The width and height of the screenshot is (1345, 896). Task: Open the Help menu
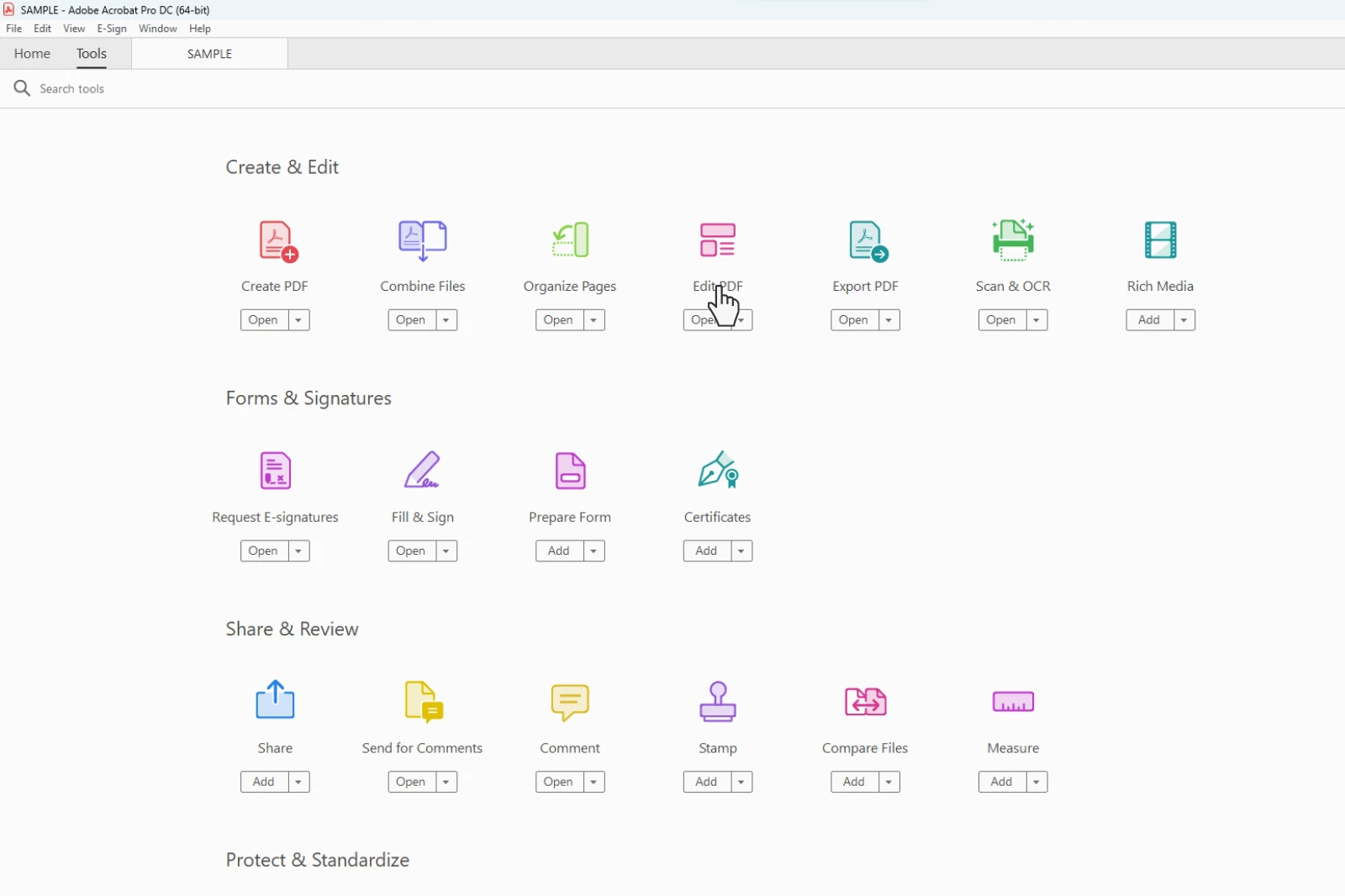200,29
